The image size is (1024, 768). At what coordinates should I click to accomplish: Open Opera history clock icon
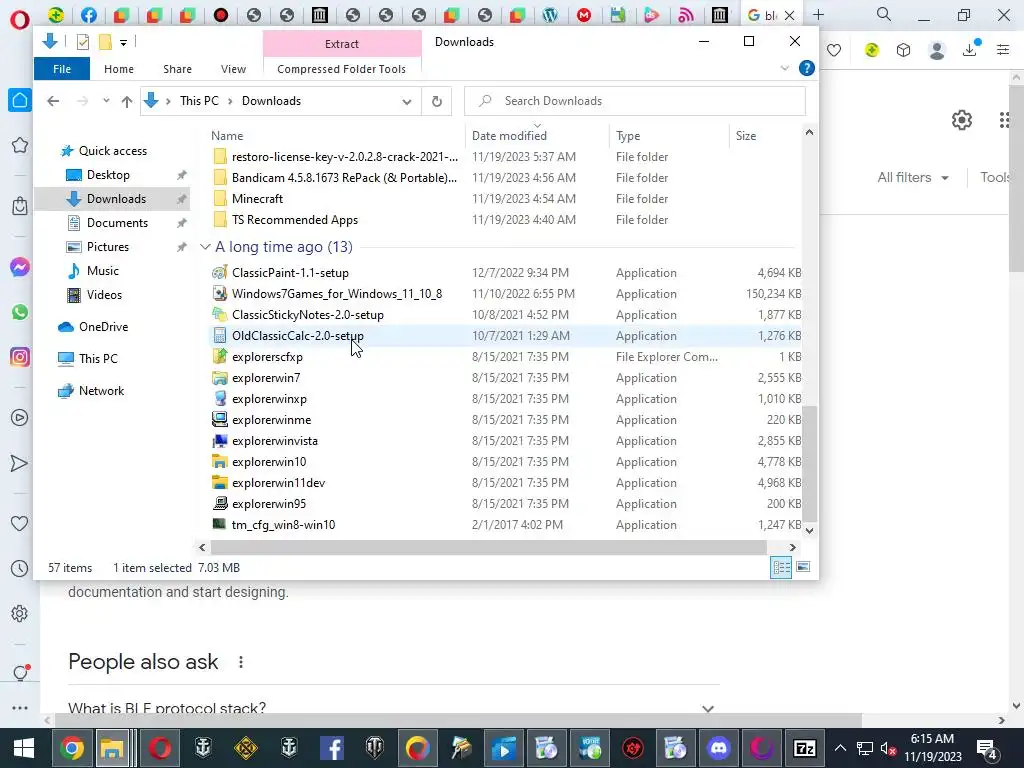pos(20,569)
